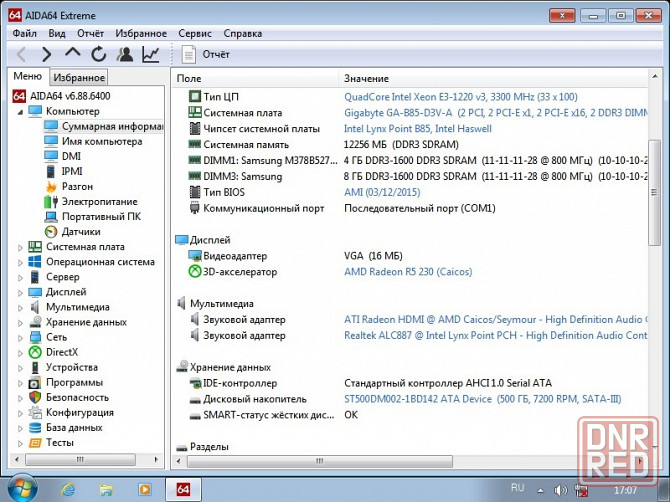Click the Отчёт report button in the toolbar
Viewport: 670px width, 502px height.
click(x=206, y=54)
